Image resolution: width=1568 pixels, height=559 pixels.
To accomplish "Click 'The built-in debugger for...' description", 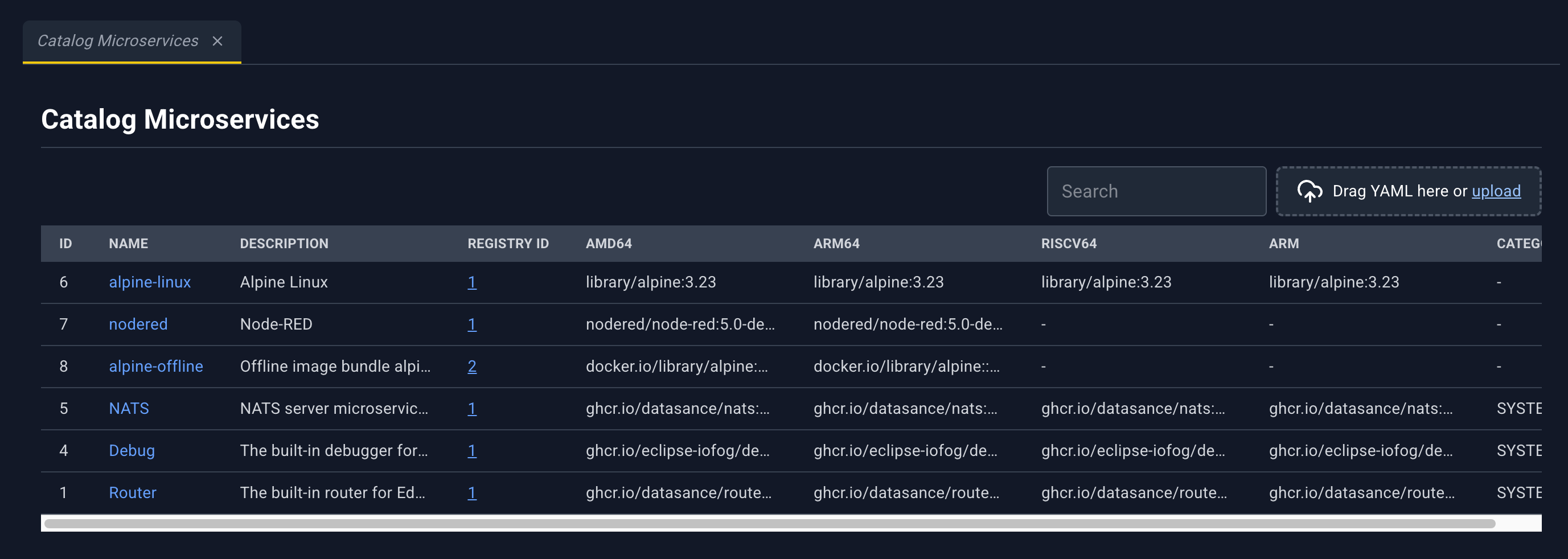I will click(x=334, y=451).
